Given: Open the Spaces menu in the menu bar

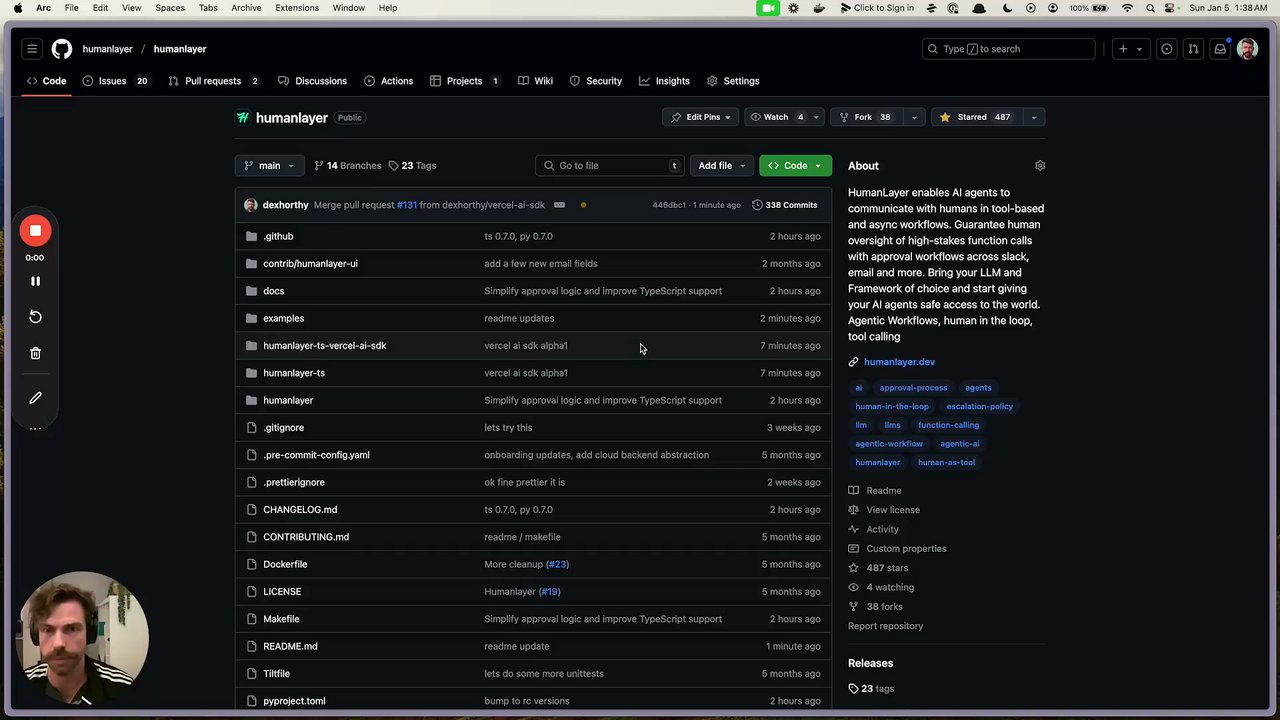Looking at the screenshot, I should [170, 8].
